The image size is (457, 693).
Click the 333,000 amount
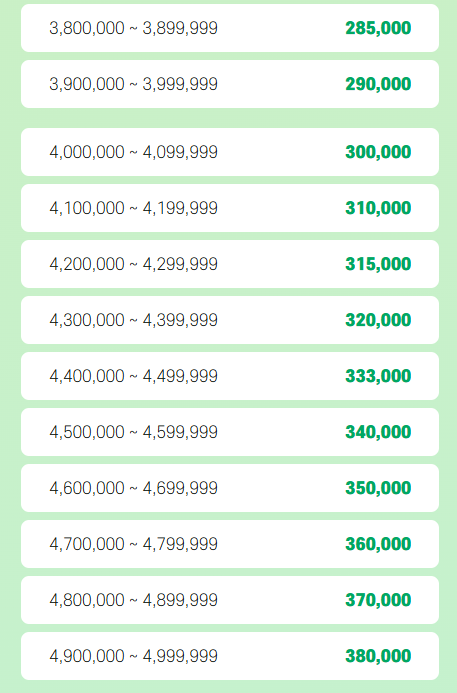tap(378, 376)
